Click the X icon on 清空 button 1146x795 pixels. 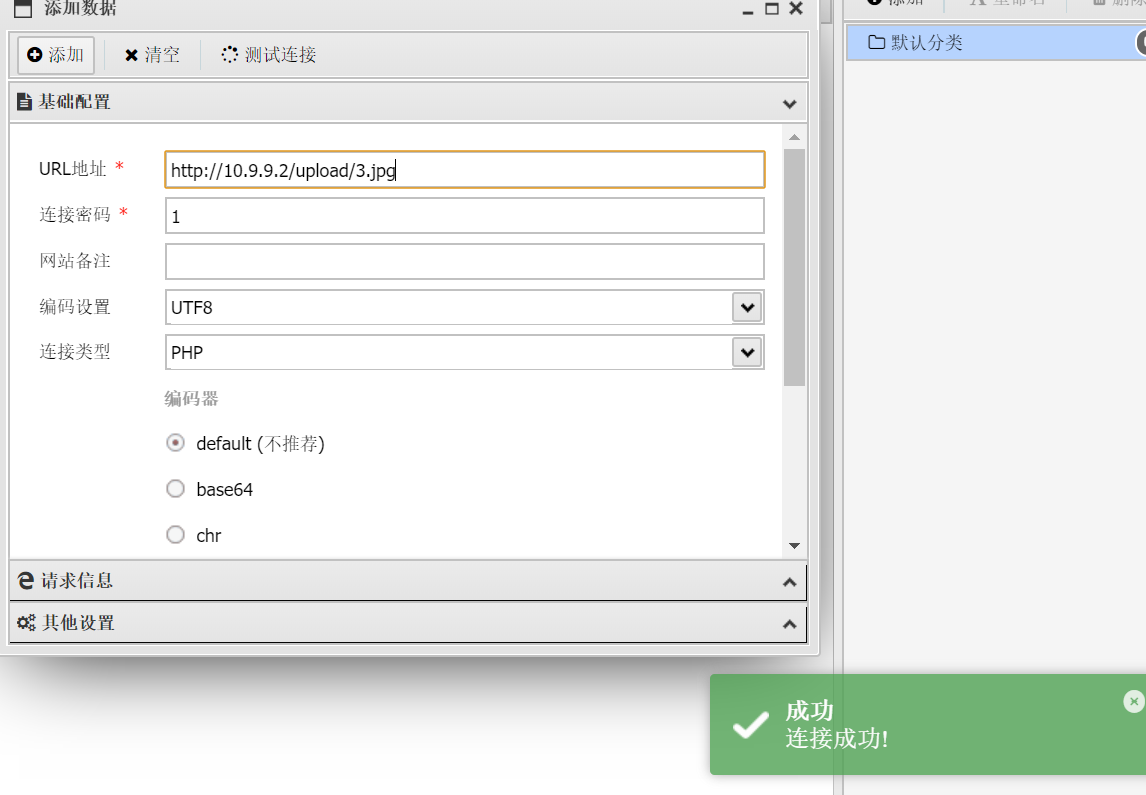[x=132, y=56]
